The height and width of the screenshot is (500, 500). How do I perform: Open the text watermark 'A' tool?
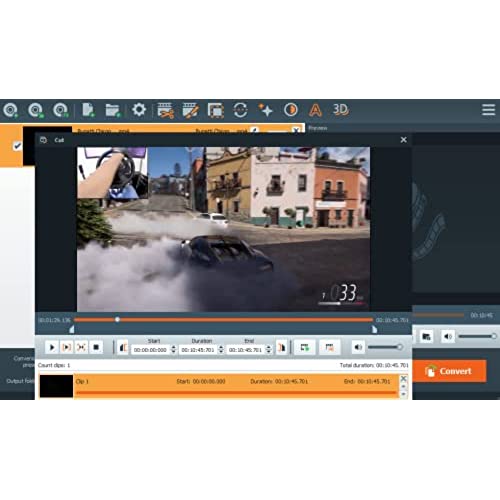(315, 110)
